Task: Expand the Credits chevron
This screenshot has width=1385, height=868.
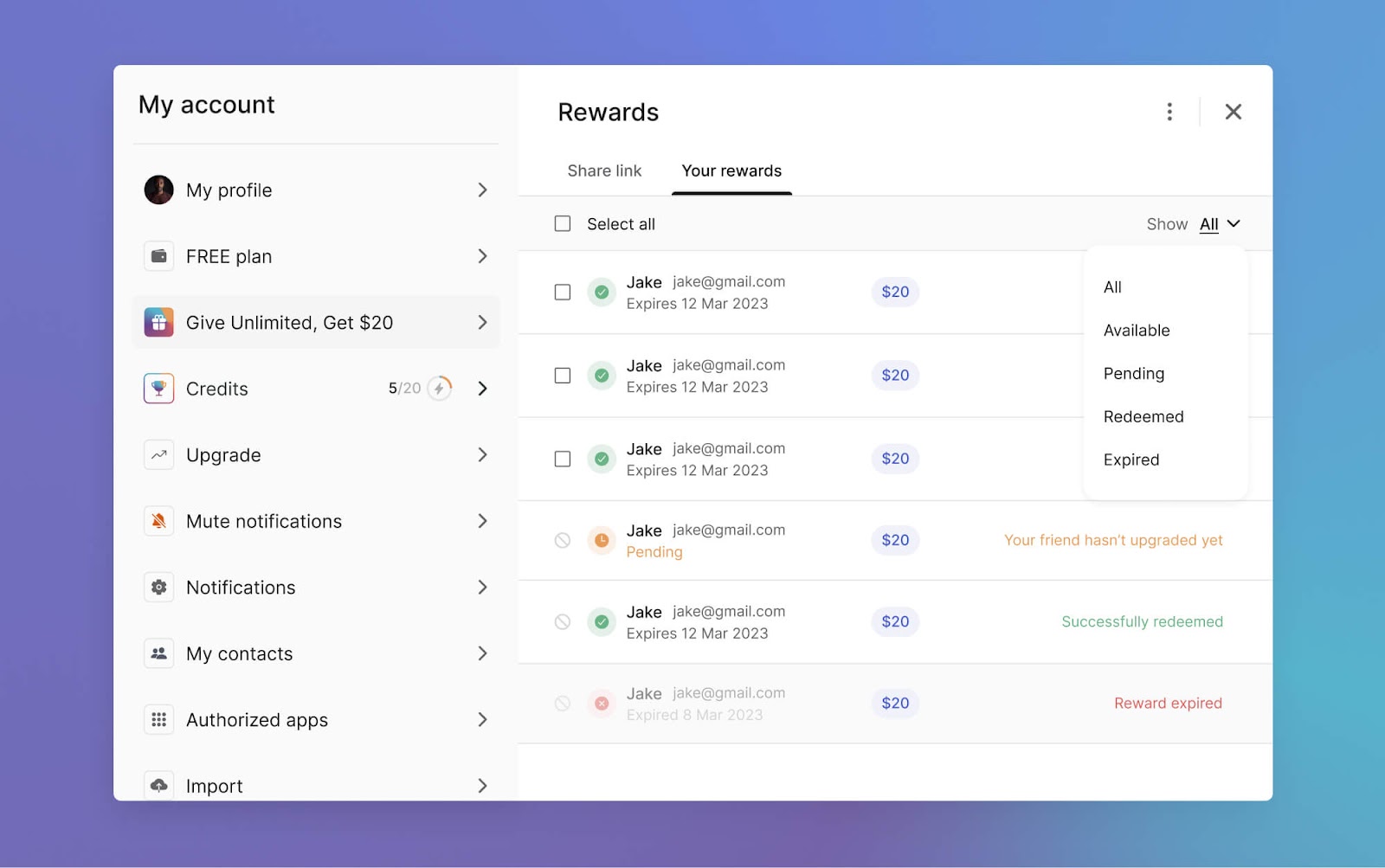Action: pyautogui.click(x=482, y=389)
